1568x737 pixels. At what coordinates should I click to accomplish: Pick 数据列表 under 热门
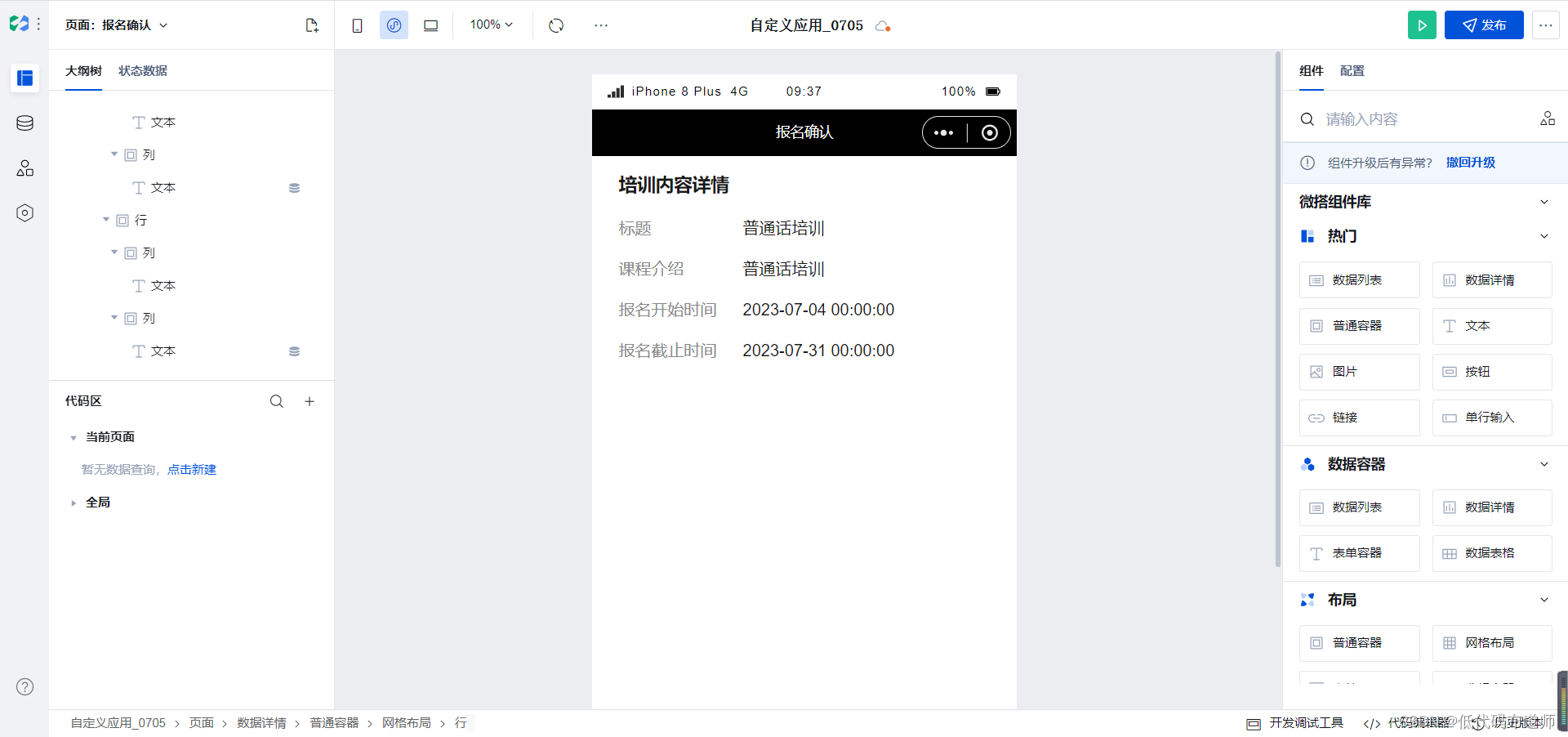pos(1359,280)
